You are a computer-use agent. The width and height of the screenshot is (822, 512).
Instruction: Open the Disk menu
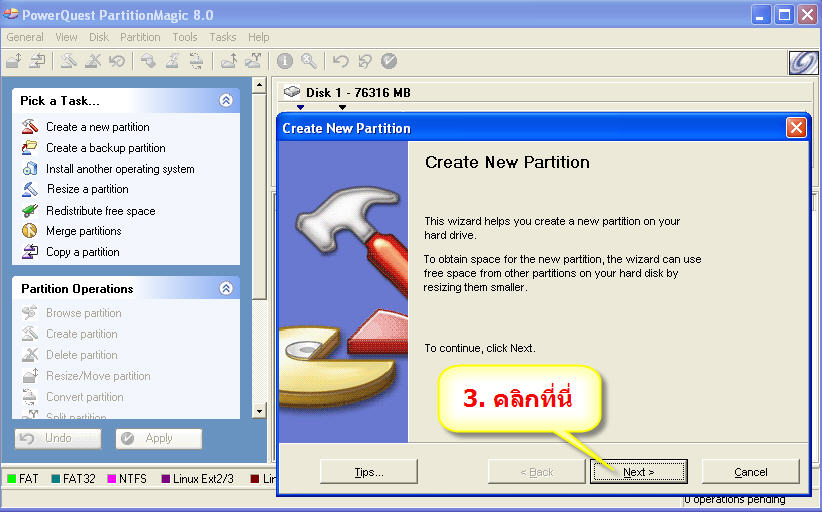99,37
